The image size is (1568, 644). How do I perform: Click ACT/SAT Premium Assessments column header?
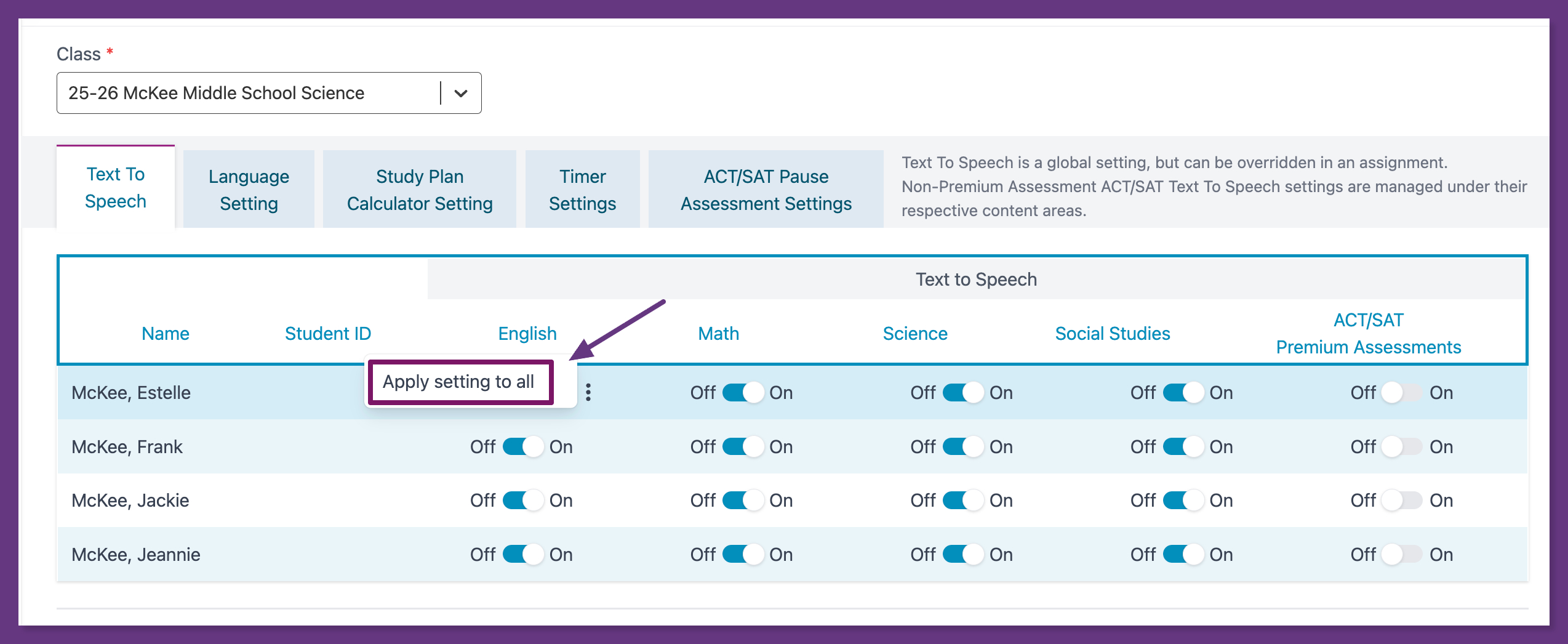tap(1368, 334)
